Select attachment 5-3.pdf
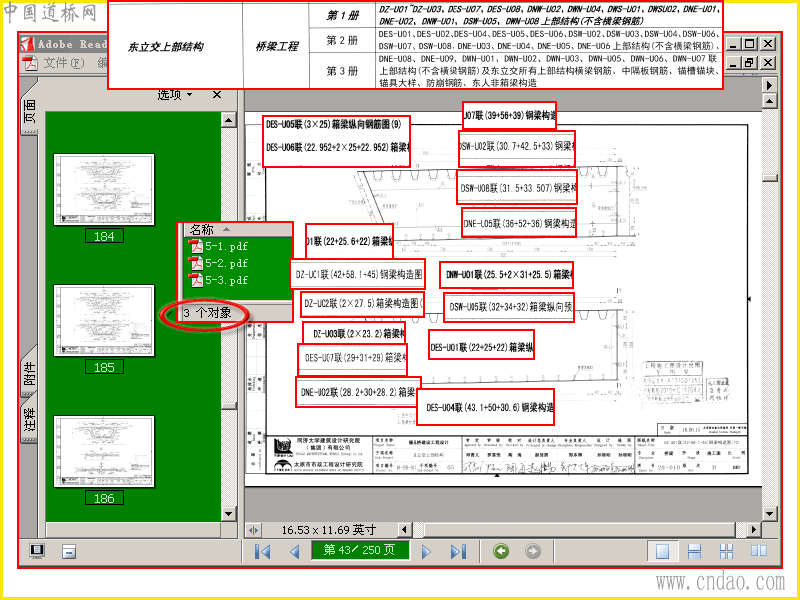The width and height of the screenshot is (800, 600). click(x=218, y=280)
